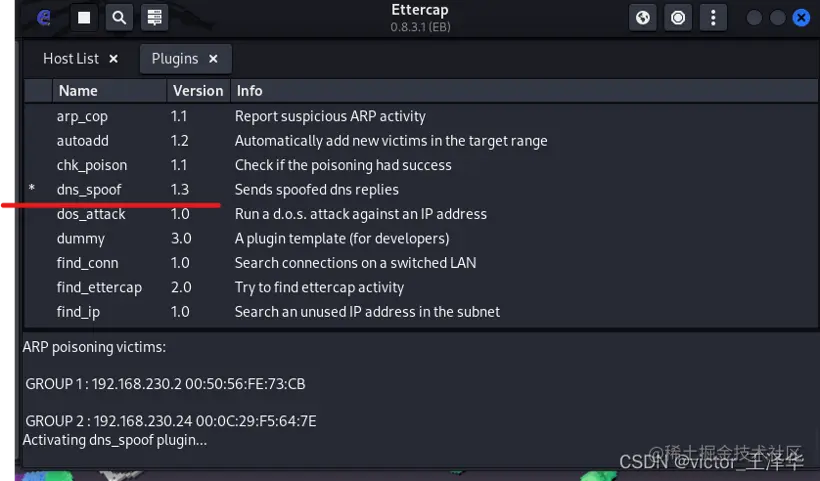Image resolution: width=820 pixels, height=481 pixels.
Task: Choose the chk_poison plugin row
Action: pyautogui.click(x=92, y=165)
